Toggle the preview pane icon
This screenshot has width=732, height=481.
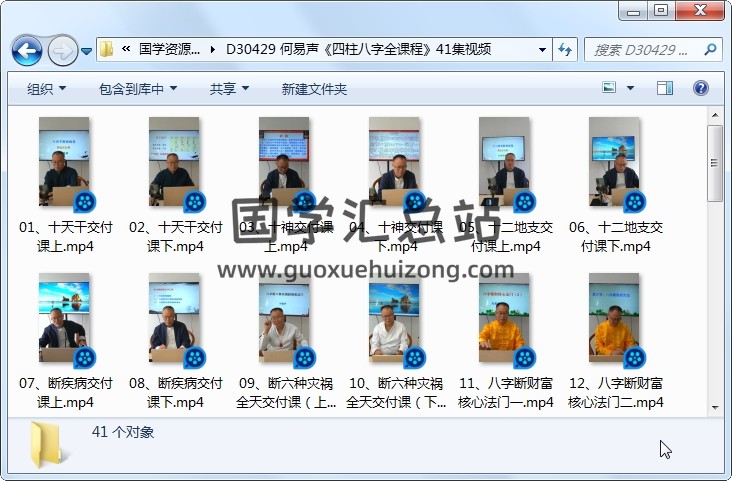pyautogui.click(x=665, y=88)
